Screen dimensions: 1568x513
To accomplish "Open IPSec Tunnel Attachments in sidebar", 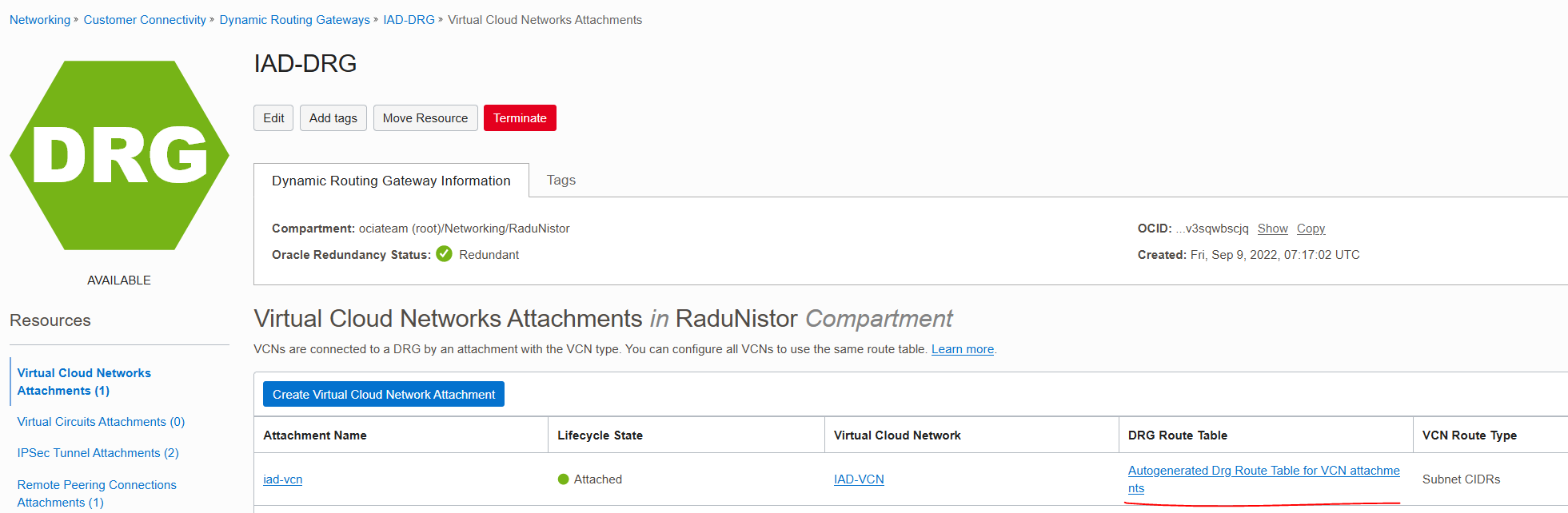I will click(x=98, y=453).
